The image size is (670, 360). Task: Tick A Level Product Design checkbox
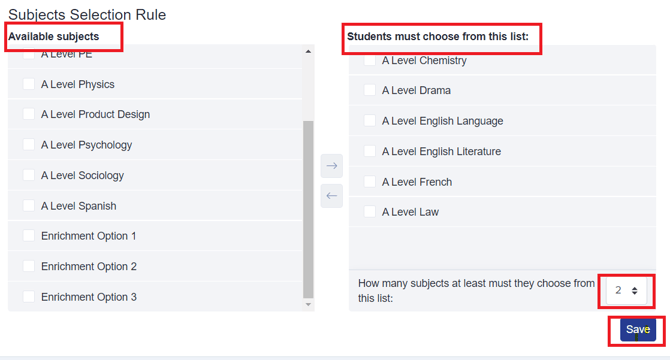(29, 114)
